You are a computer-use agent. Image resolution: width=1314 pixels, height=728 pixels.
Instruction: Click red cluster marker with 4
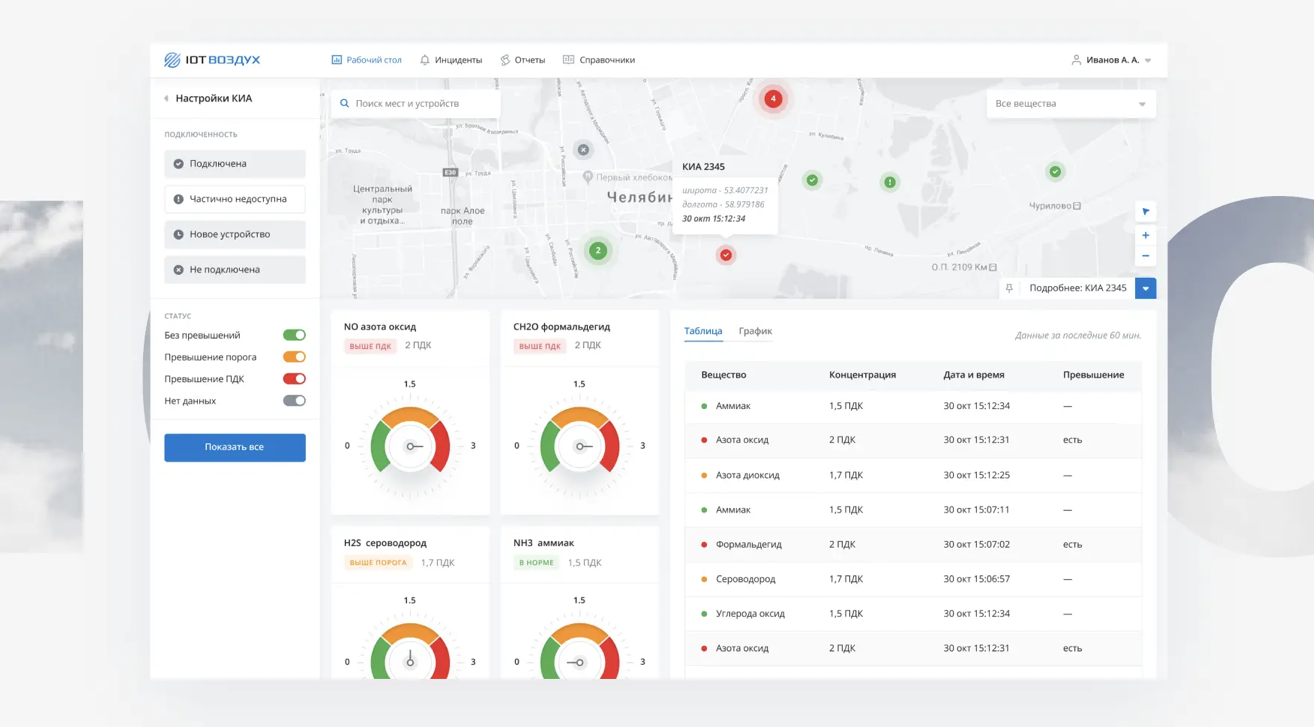click(773, 98)
